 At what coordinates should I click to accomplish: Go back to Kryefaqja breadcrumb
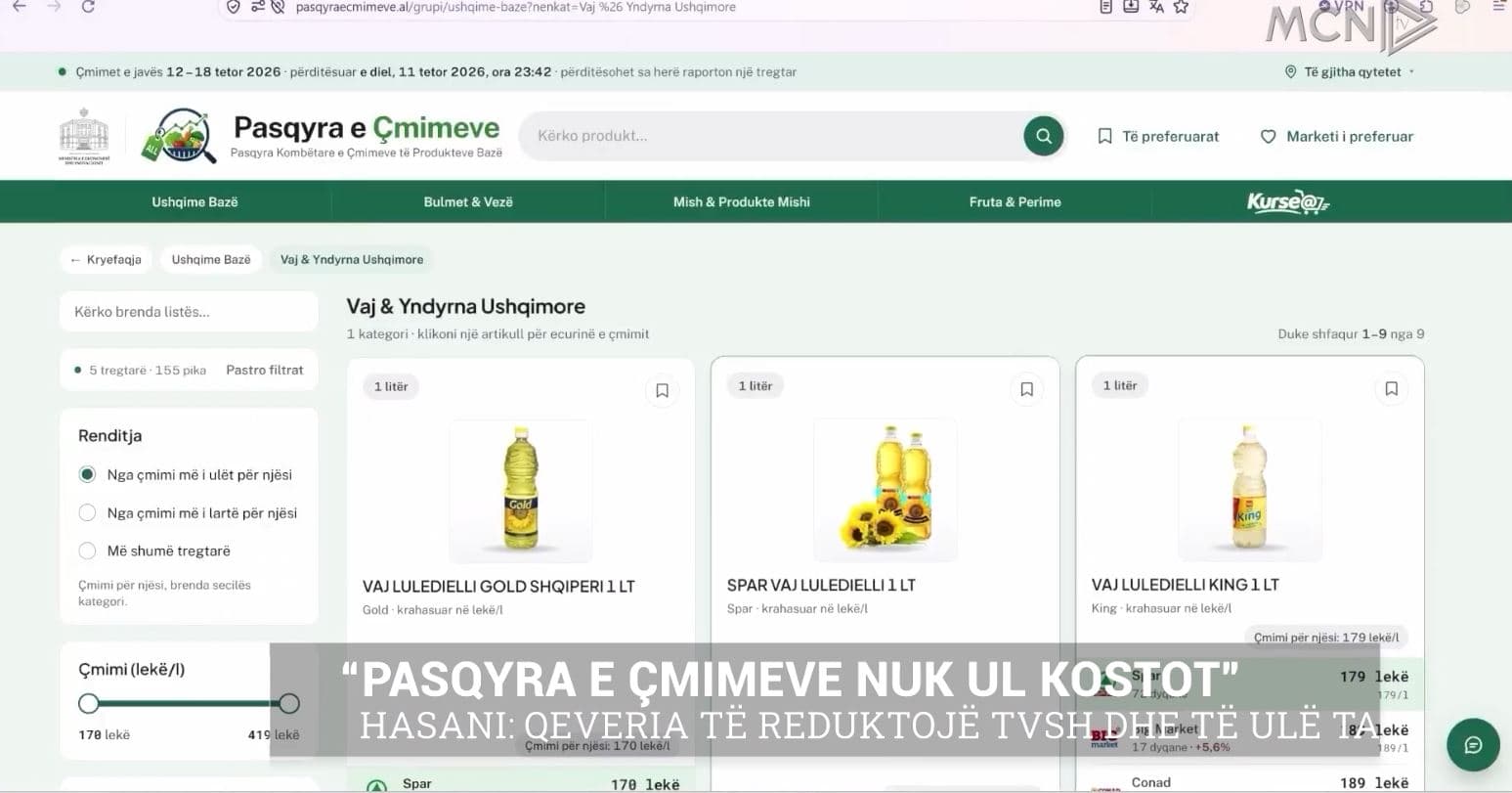click(x=106, y=259)
